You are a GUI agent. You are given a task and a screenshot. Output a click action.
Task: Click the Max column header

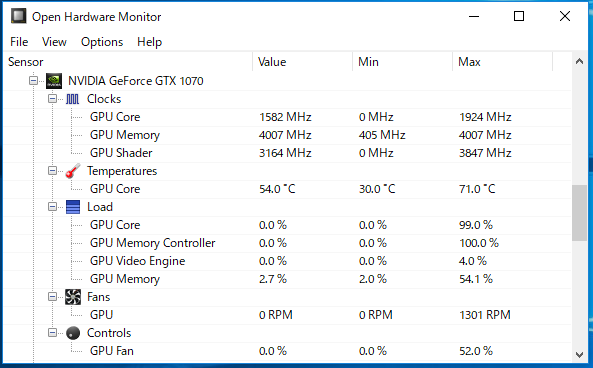(x=502, y=62)
